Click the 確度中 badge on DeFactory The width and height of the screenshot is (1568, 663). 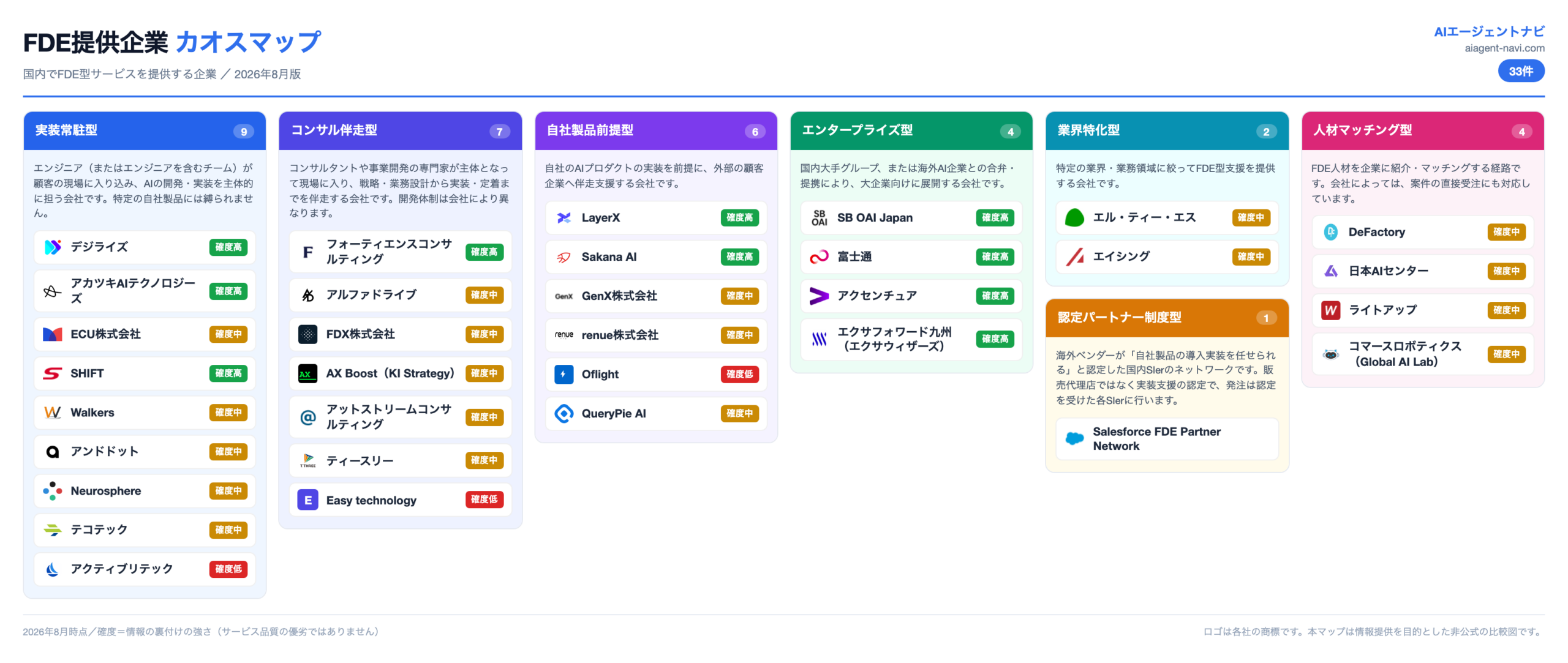[1506, 233]
